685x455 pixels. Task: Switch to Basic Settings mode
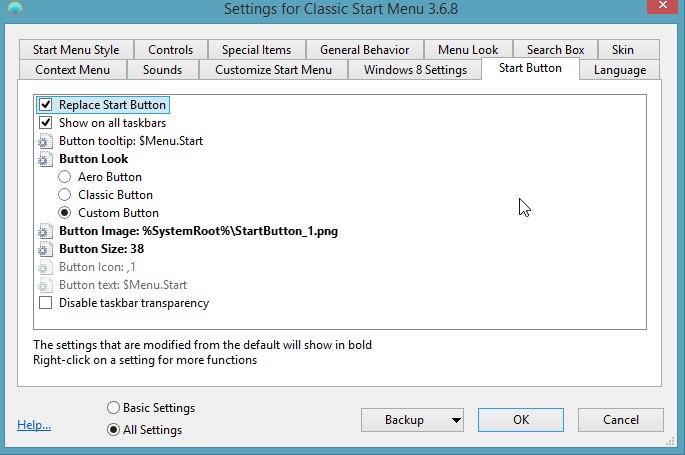coord(112,408)
